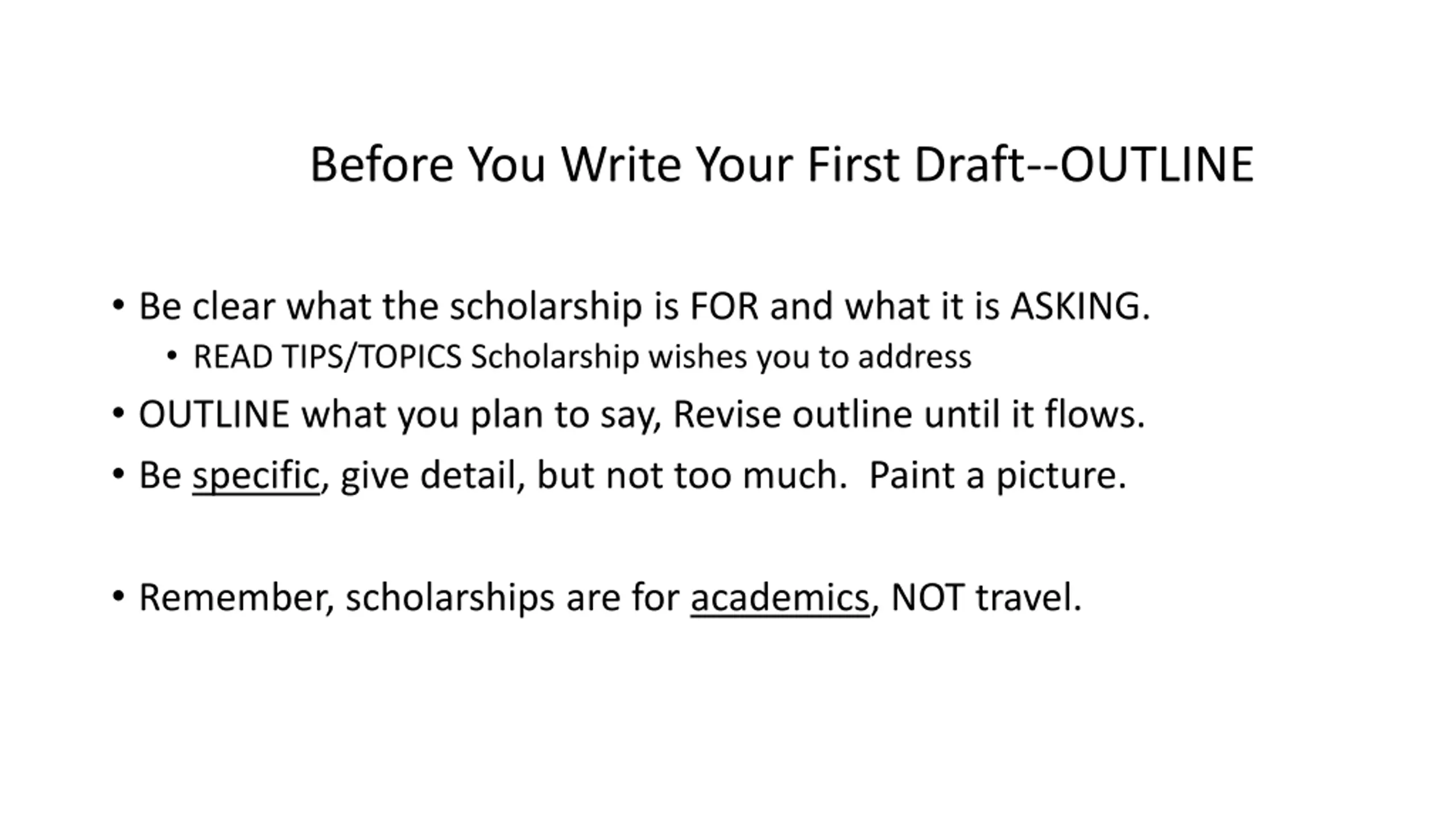The height and width of the screenshot is (819, 1456).
Task: Click the word 'scholarship' in first bullet
Action: pyautogui.click(x=546, y=307)
